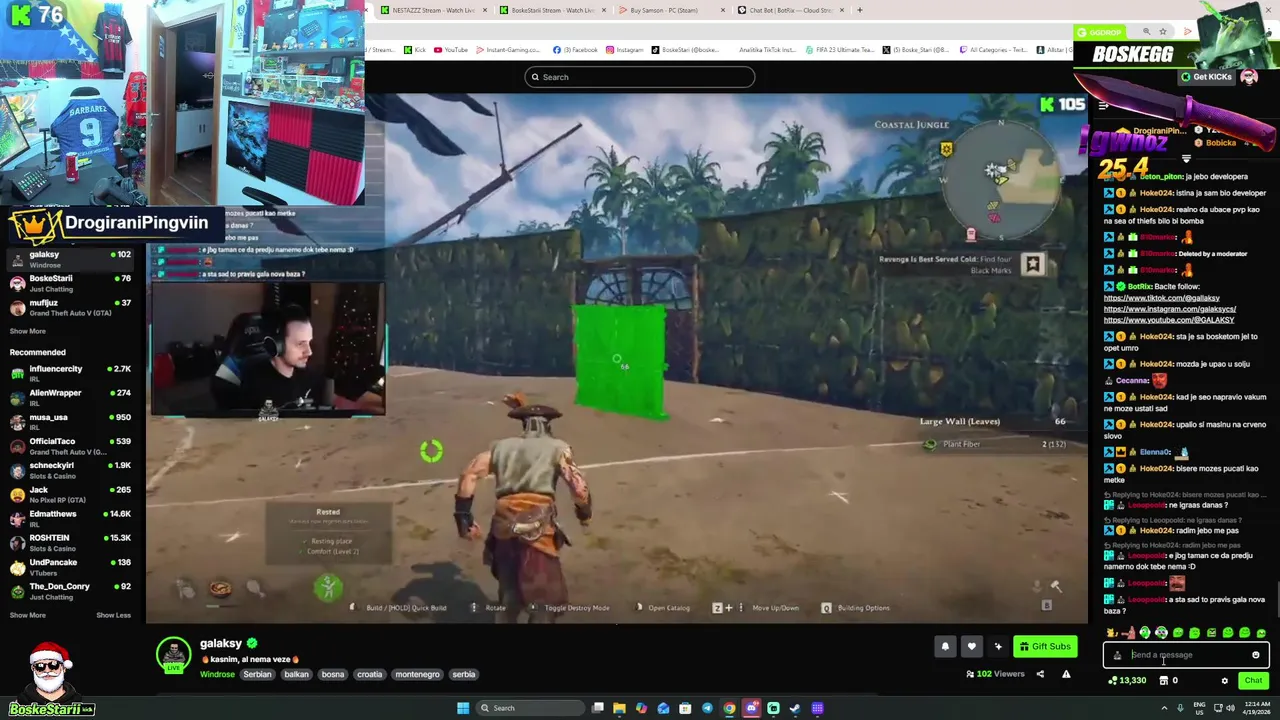Click the Gift Subs button

pyautogui.click(x=1045, y=647)
